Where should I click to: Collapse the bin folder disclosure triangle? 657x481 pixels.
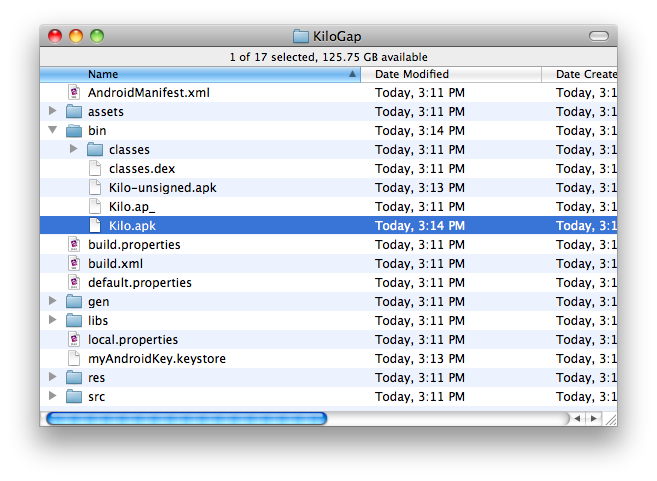pyautogui.click(x=52, y=131)
